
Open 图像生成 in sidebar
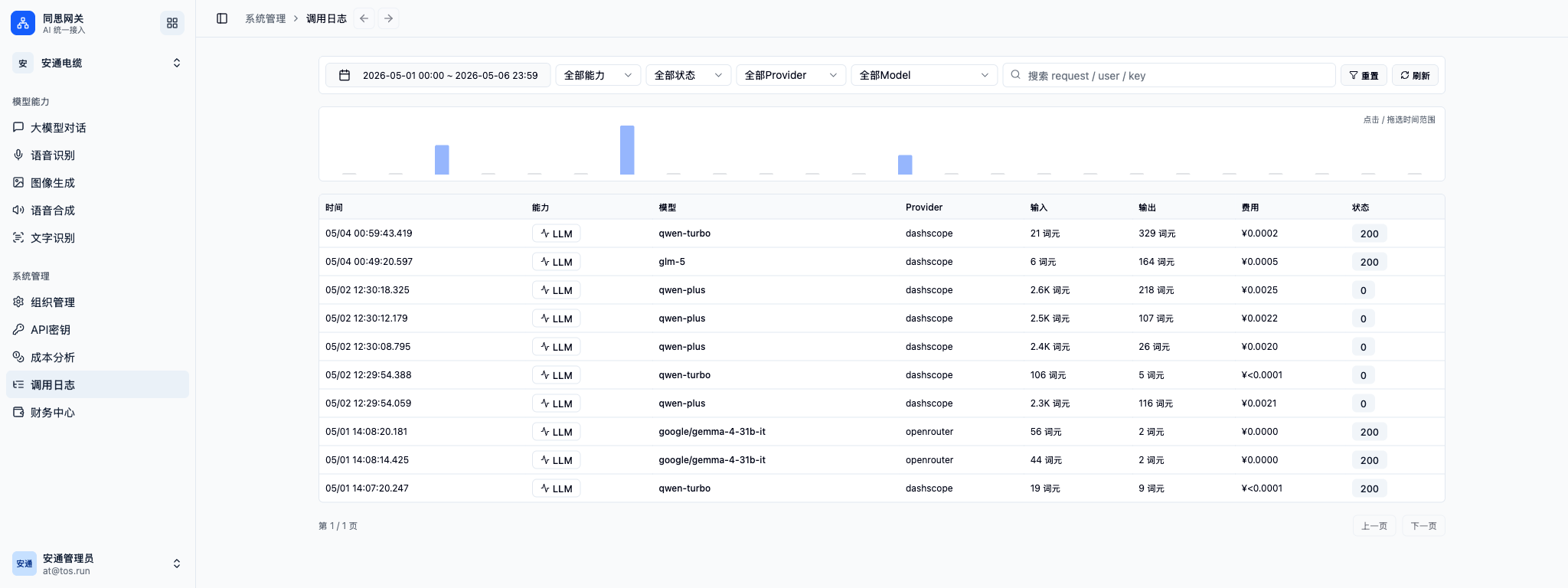[x=97, y=182]
